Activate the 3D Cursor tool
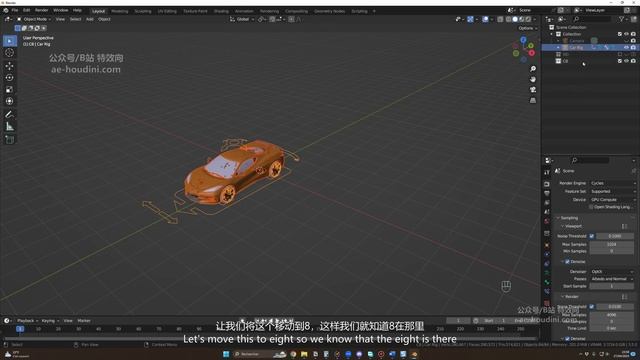The image size is (640, 360). (10, 53)
